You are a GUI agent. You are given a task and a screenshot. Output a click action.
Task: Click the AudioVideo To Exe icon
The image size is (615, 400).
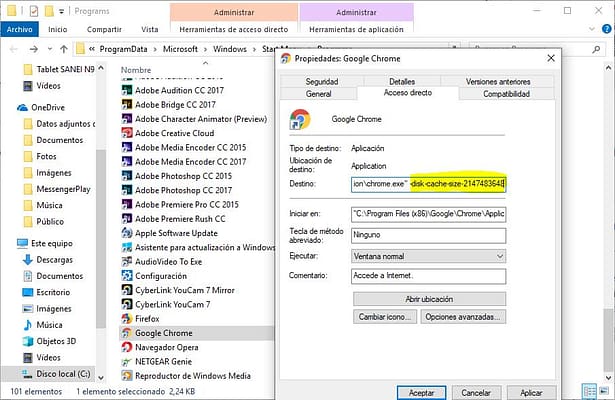coord(127,262)
